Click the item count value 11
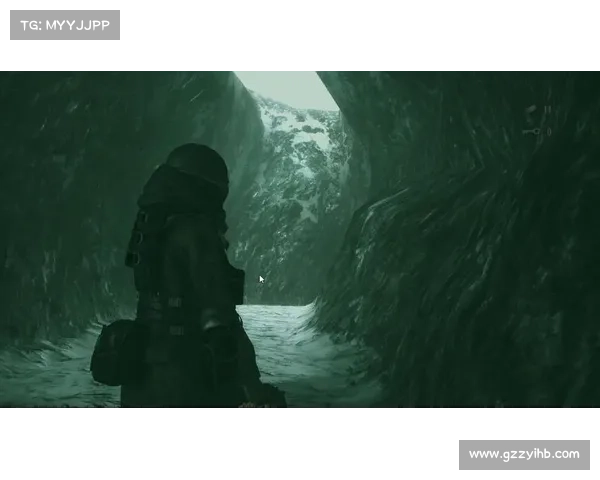Image resolution: width=600 pixels, height=480 pixels. [x=548, y=109]
